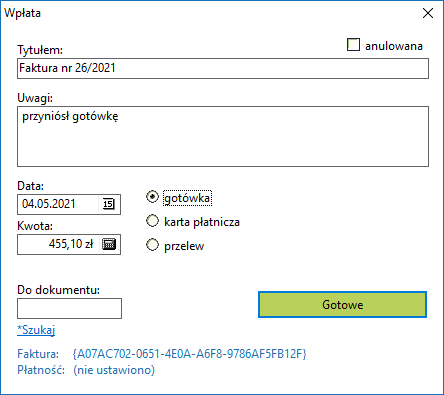444x395 pixels.
Task: Focus the empty Do dokumentu field
Action: pyautogui.click(x=69, y=309)
